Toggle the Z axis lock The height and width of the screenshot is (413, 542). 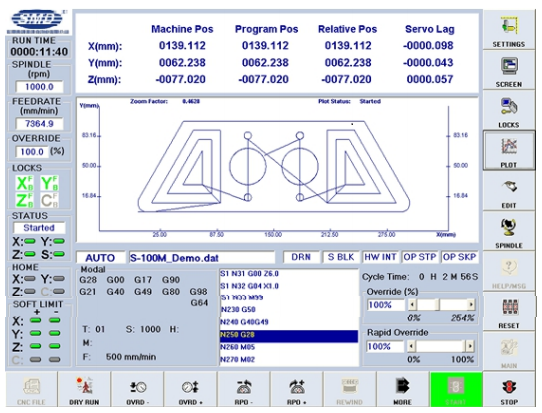(x=25, y=200)
